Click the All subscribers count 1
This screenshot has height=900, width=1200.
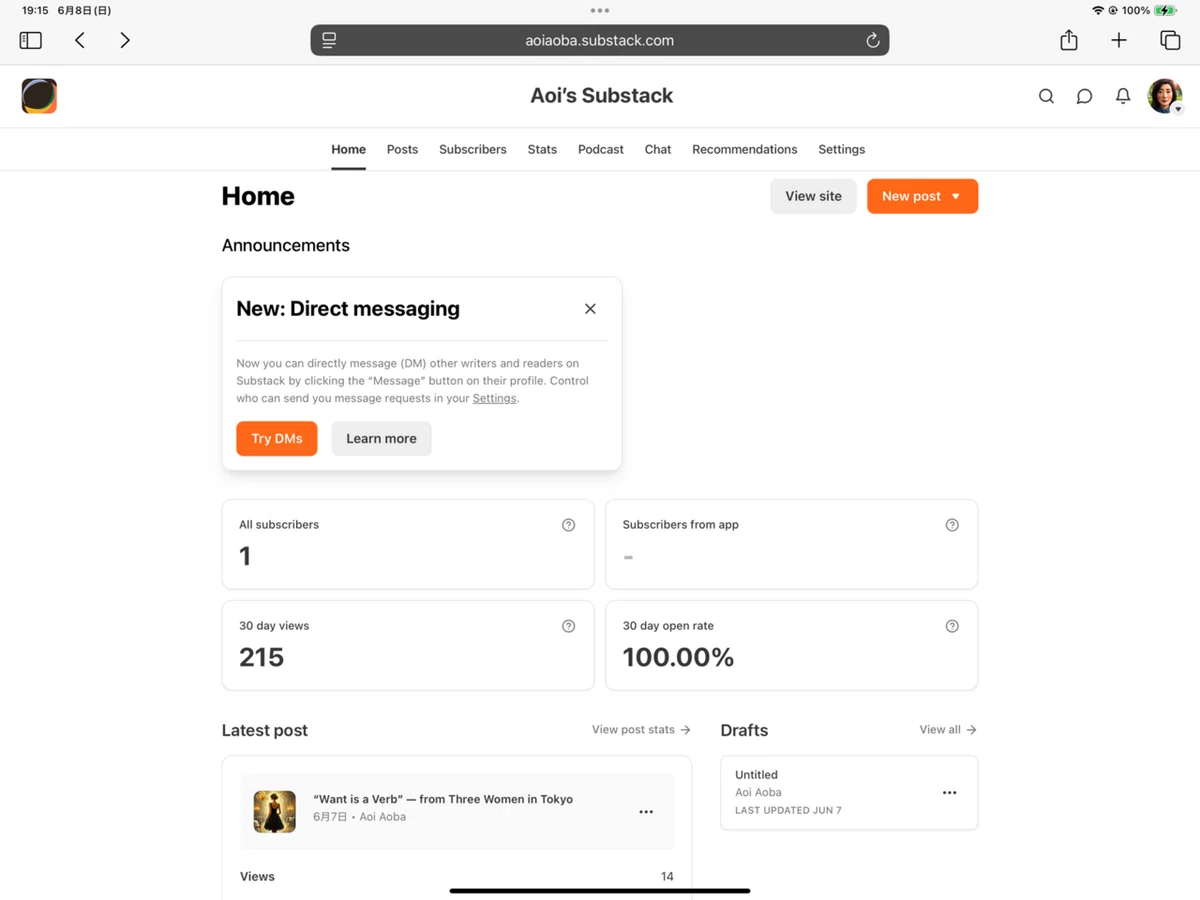pyautogui.click(x=245, y=556)
